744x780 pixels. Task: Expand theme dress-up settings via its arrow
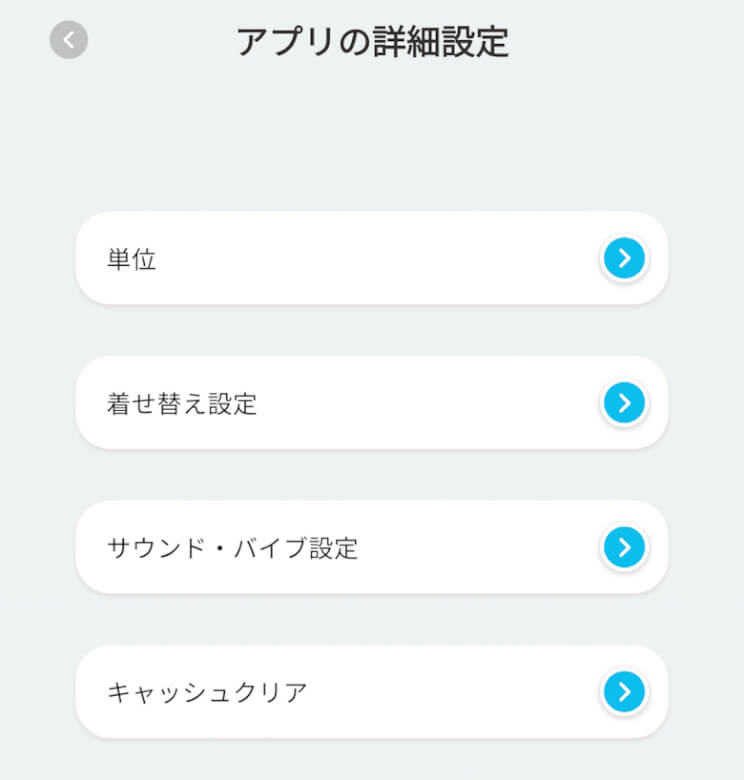[x=624, y=403]
